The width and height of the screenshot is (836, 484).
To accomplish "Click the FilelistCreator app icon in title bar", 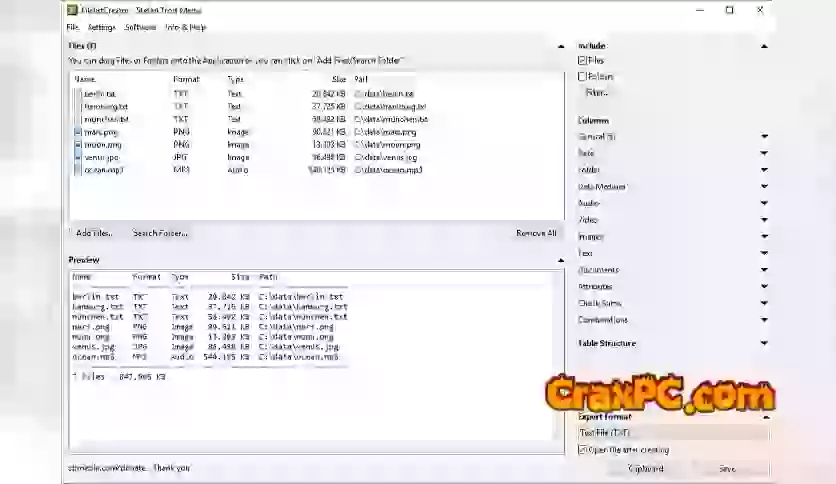I will click(72, 10).
